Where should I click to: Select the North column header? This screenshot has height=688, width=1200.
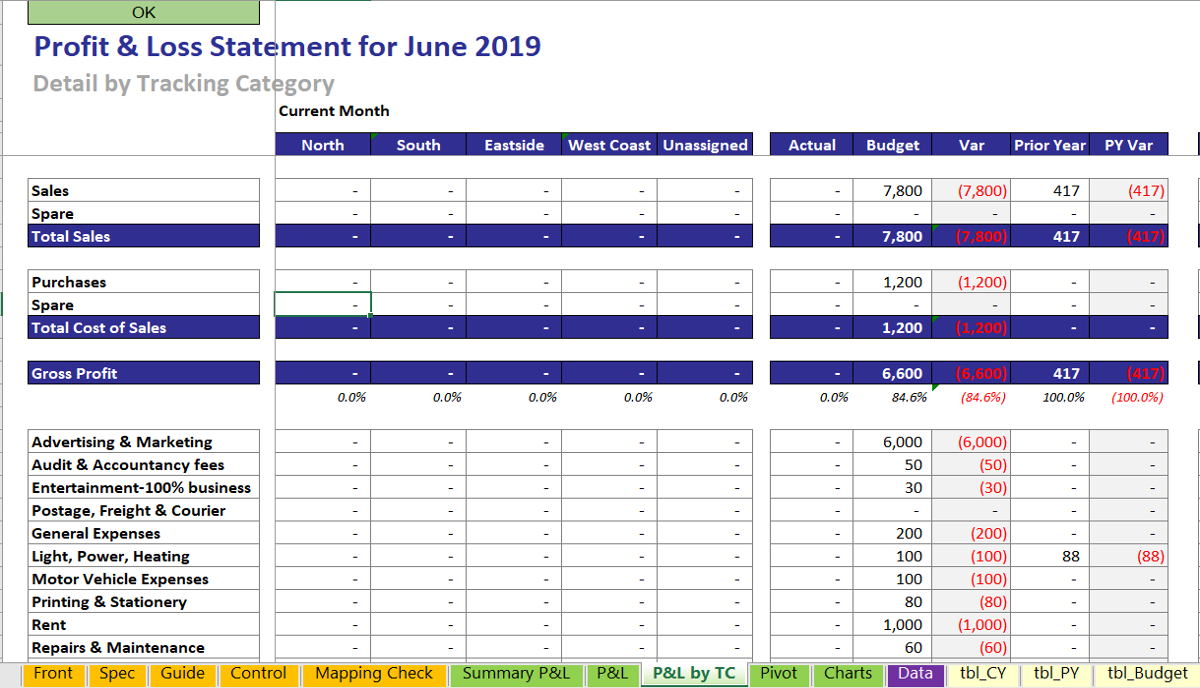coord(322,144)
